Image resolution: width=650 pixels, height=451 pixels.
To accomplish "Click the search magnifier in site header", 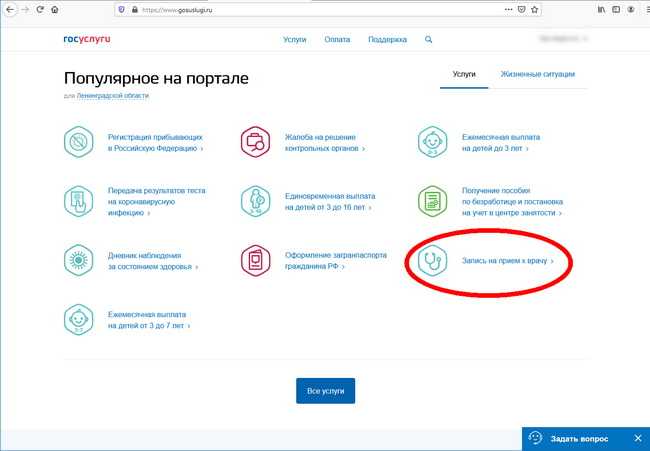I will [x=429, y=39].
